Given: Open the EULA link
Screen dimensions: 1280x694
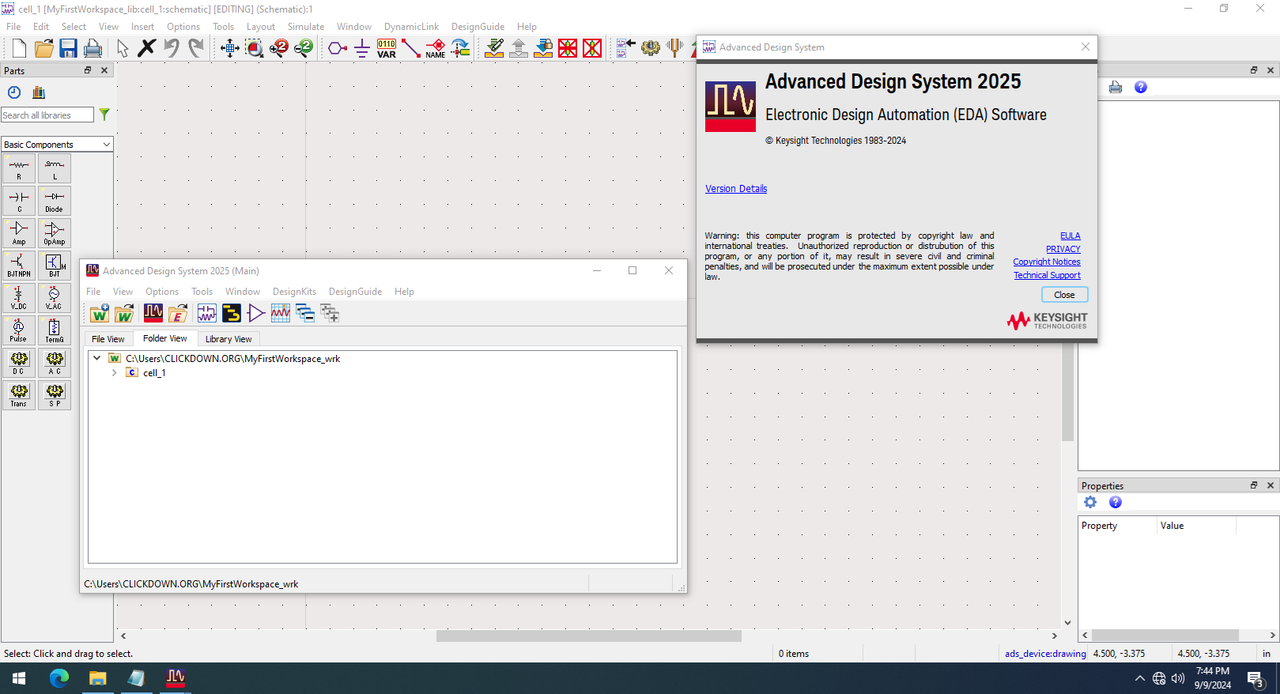Looking at the screenshot, I should point(1070,236).
